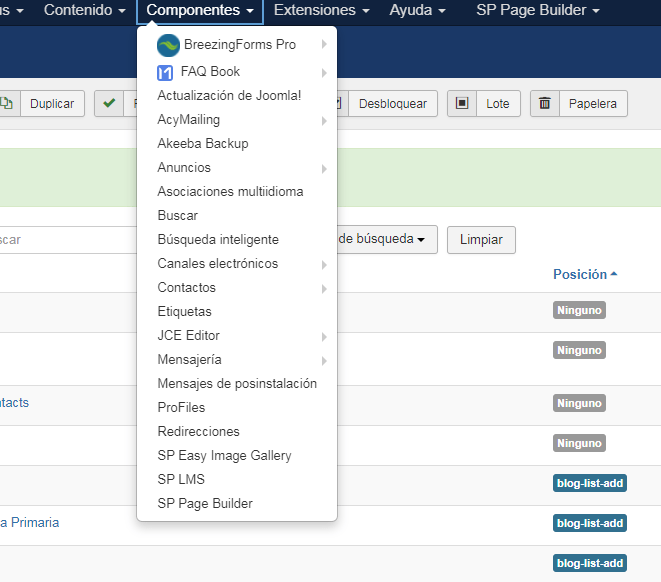Image resolution: width=661 pixels, height=582 pixels.
Task: Open Mensajes de posinstalación
Action: click(237, 384)
